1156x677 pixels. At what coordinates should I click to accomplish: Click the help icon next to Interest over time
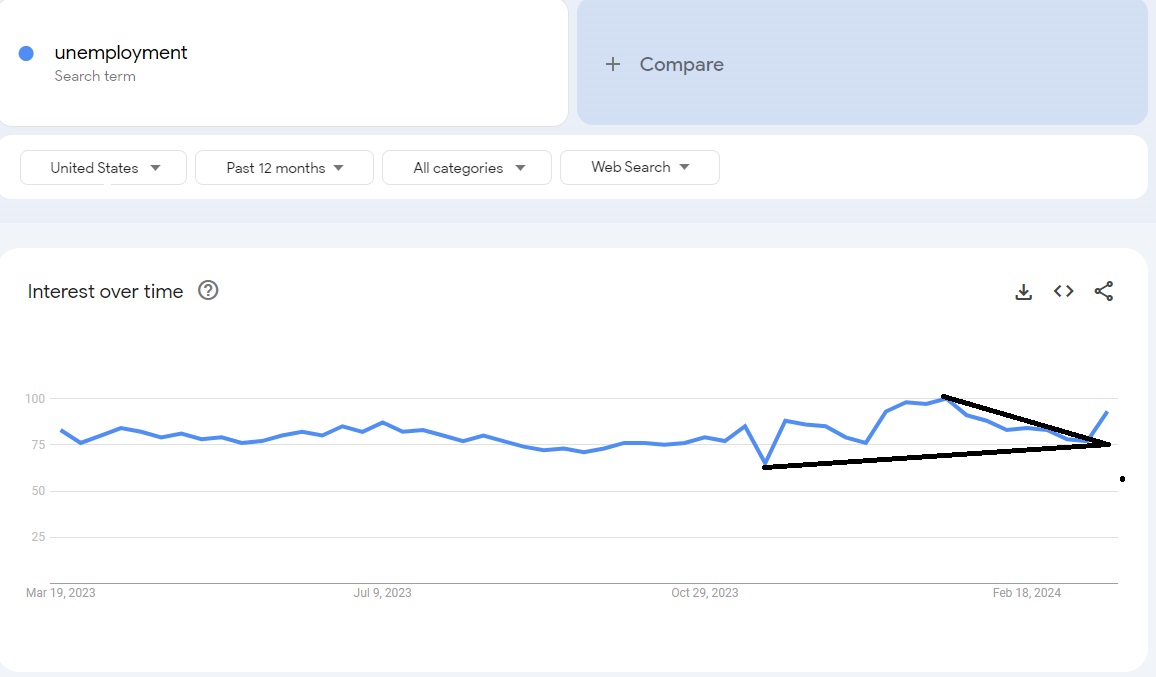(208, 291)
